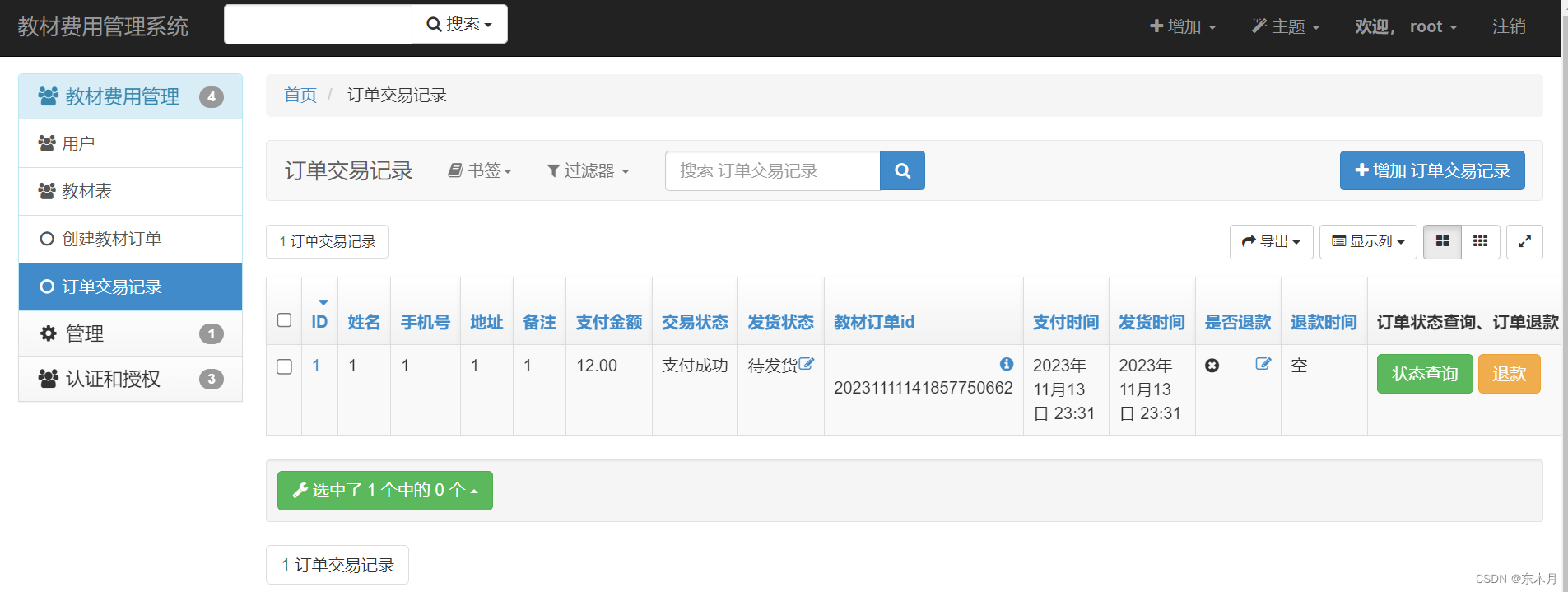Open the 主题 theme dropdown

(1286, 26)
